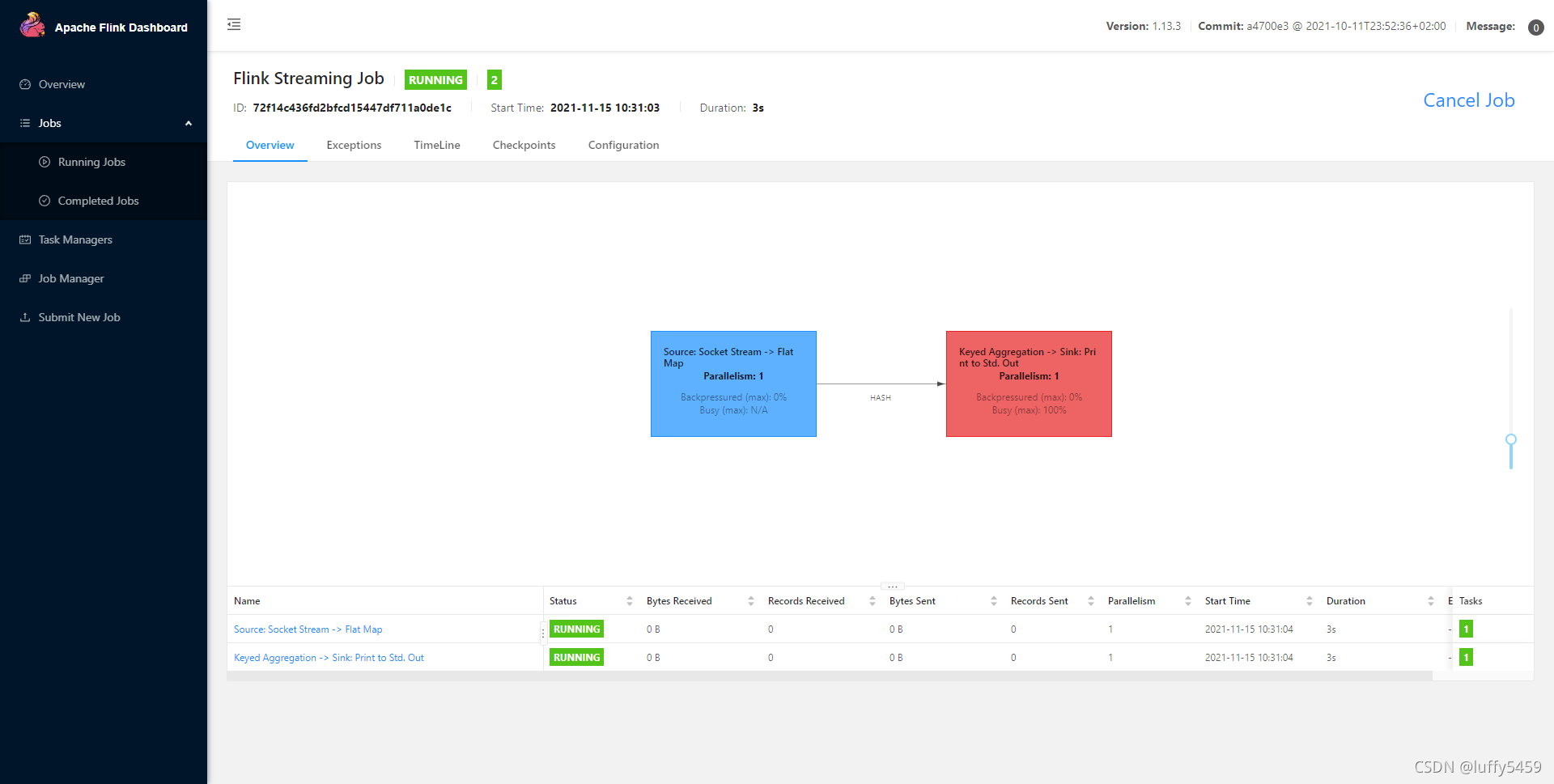Switch to the Checkpoints tab
This screenshot has height=784, width=1554.
(524, 145)
